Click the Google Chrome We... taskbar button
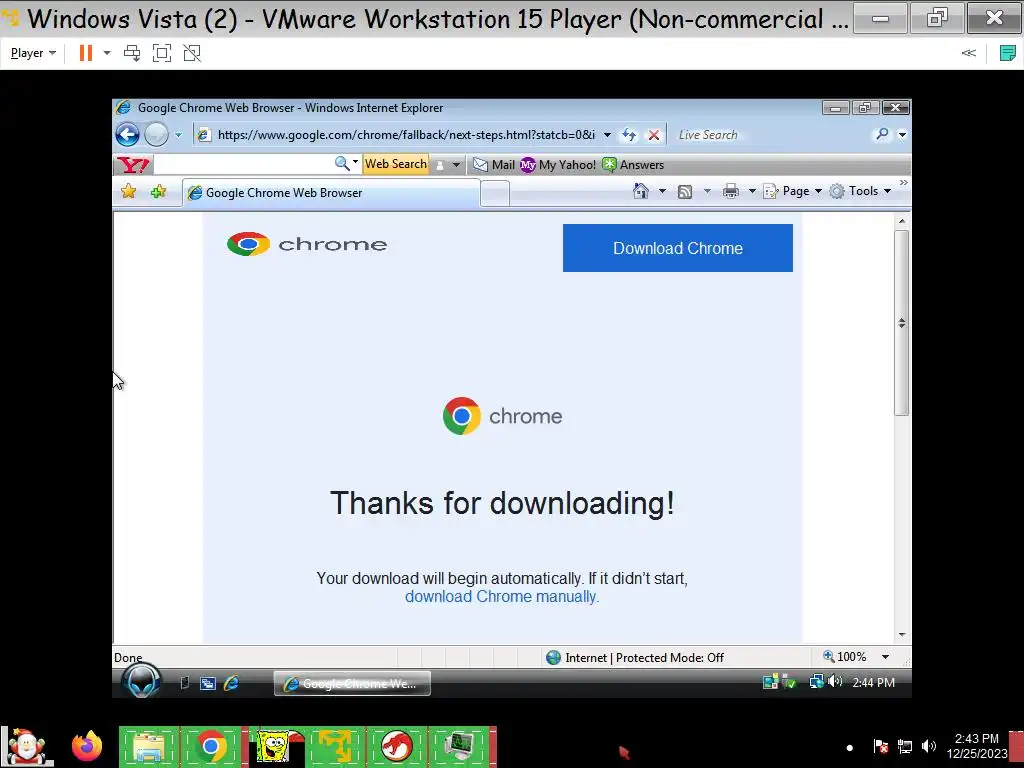Screen dimensions: 1024x768 point(352,684)
